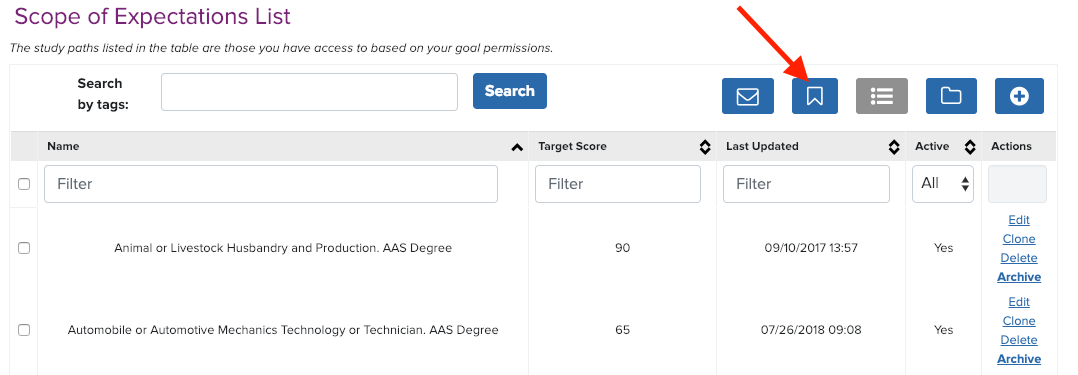
Task: Check the Animal or Livestock Husbandry row checkbox
Action: 24,248
